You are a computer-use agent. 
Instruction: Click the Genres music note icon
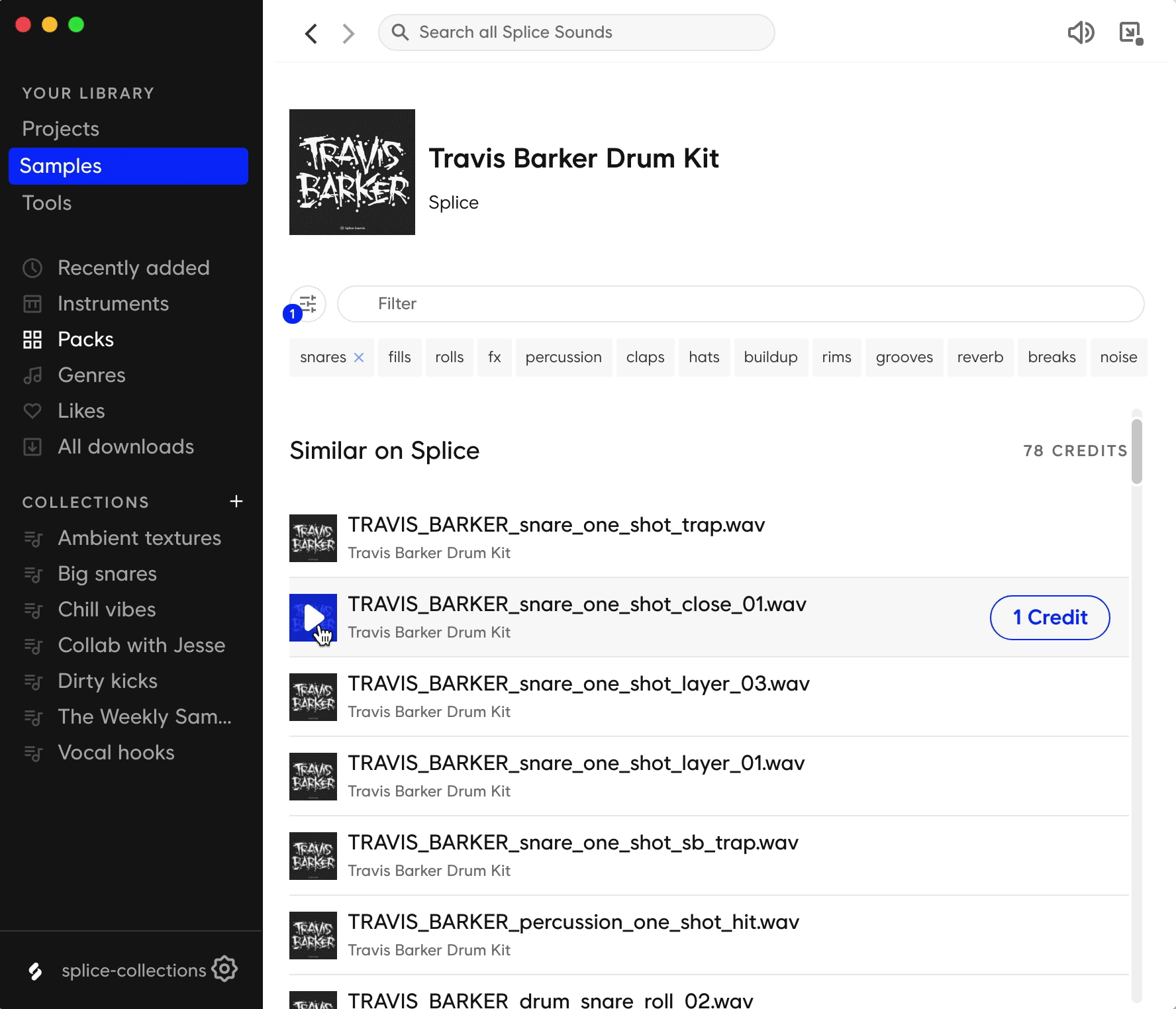32,375
